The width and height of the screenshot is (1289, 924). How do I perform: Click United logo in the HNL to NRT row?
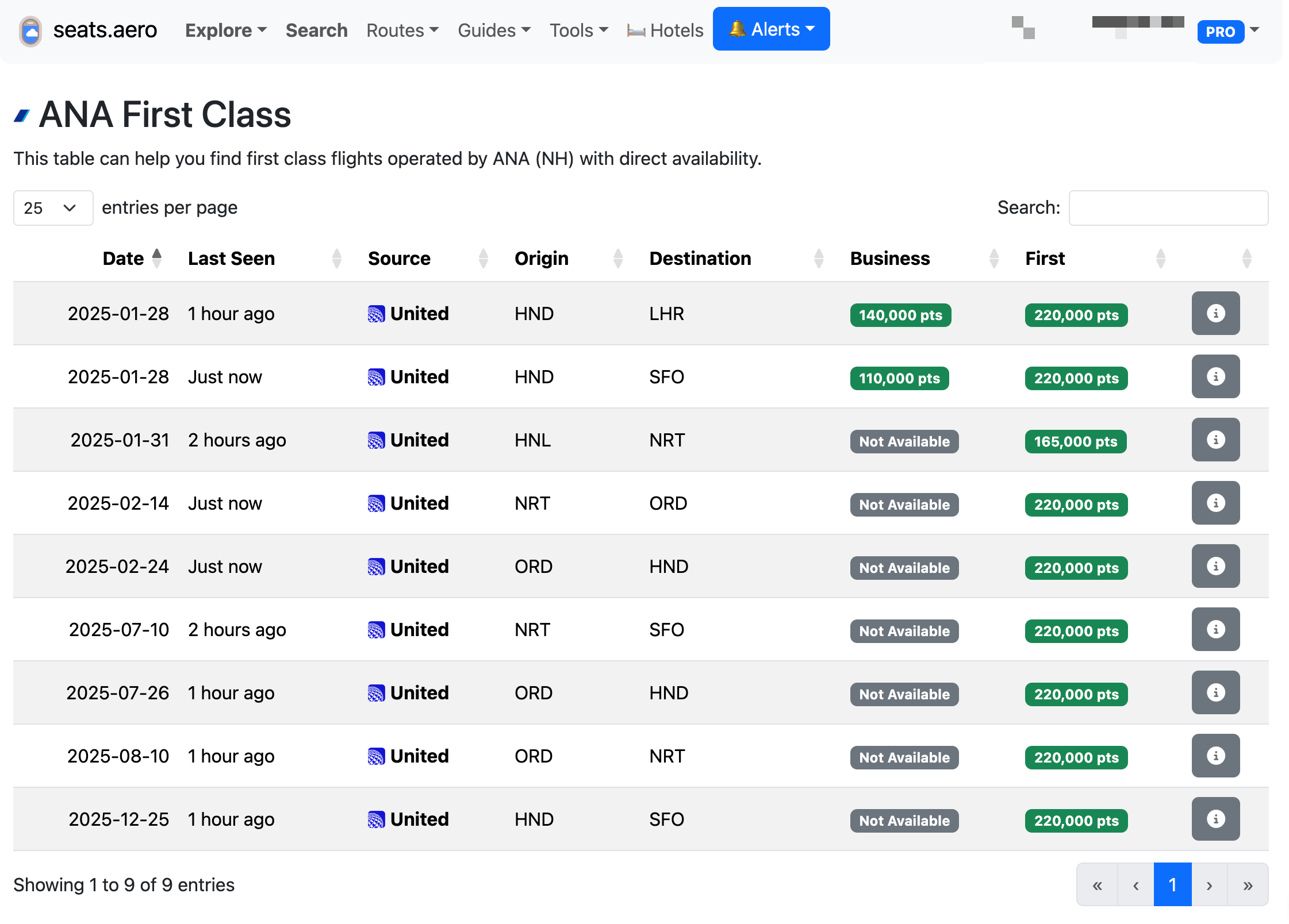pos(376,441)
